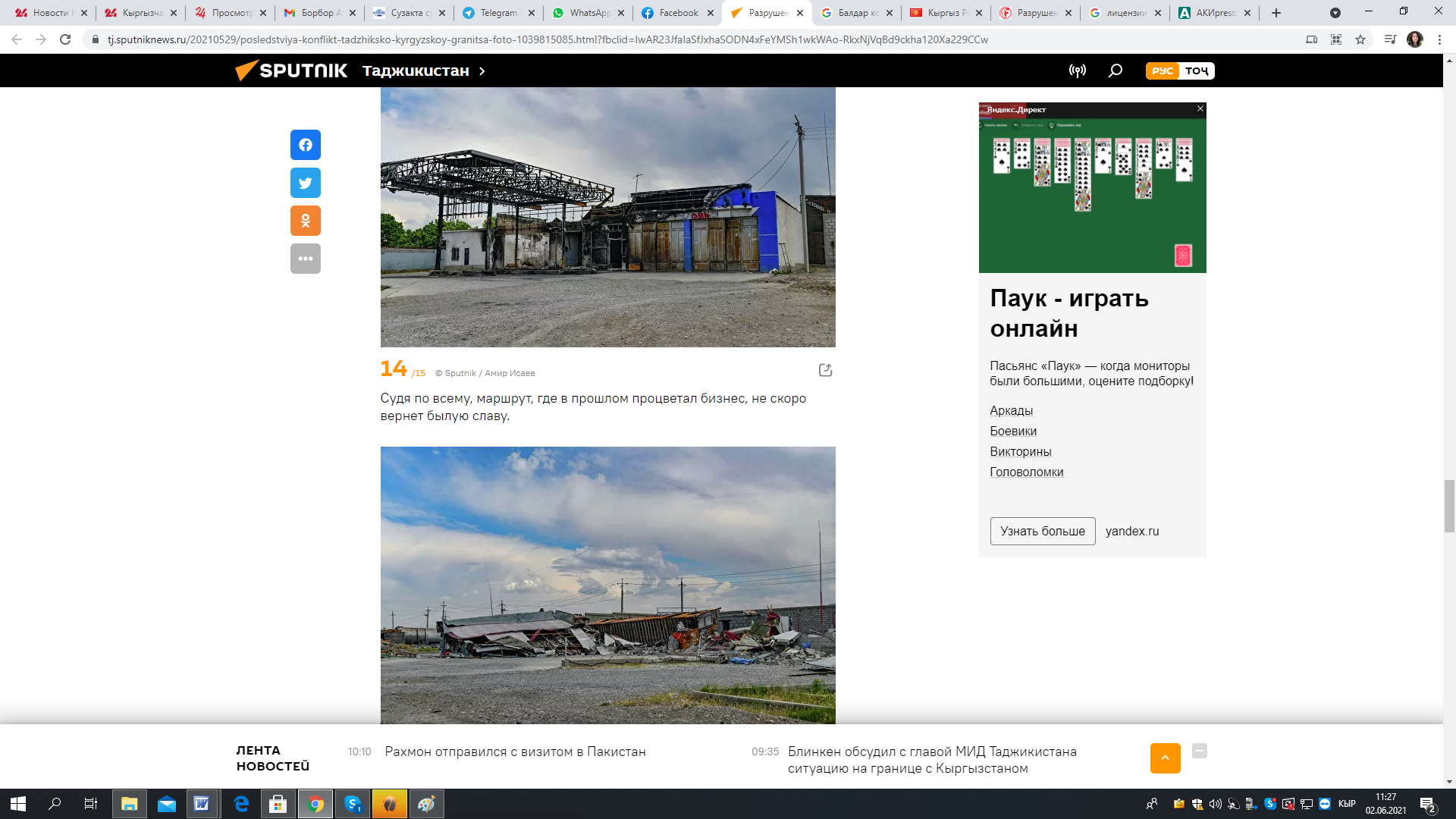Open Word from the Windows taskbar

(202, 804)
